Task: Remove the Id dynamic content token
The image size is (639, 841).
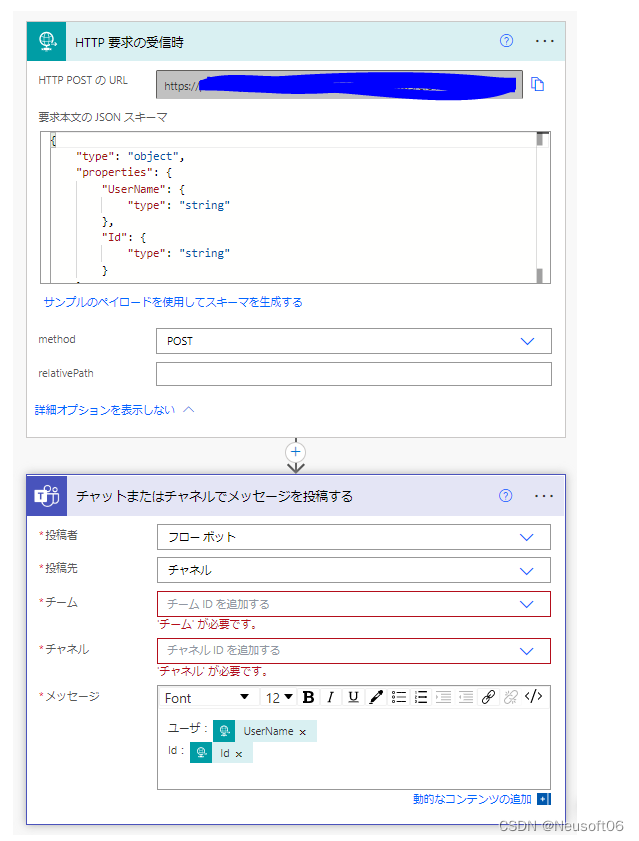Action: [239, 754]
